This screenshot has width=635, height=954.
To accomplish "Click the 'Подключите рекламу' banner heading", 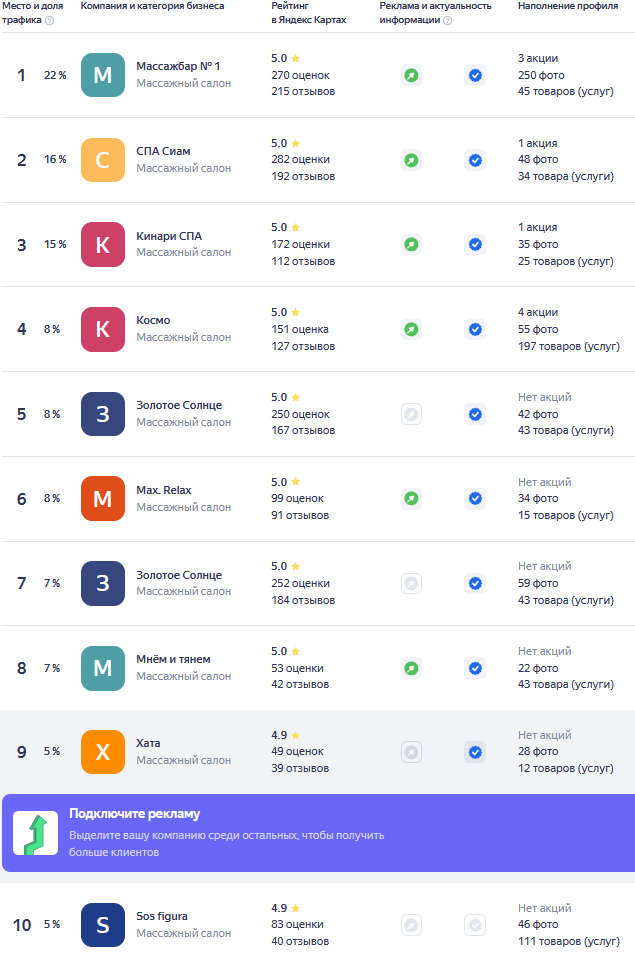I will coord(134,813).
